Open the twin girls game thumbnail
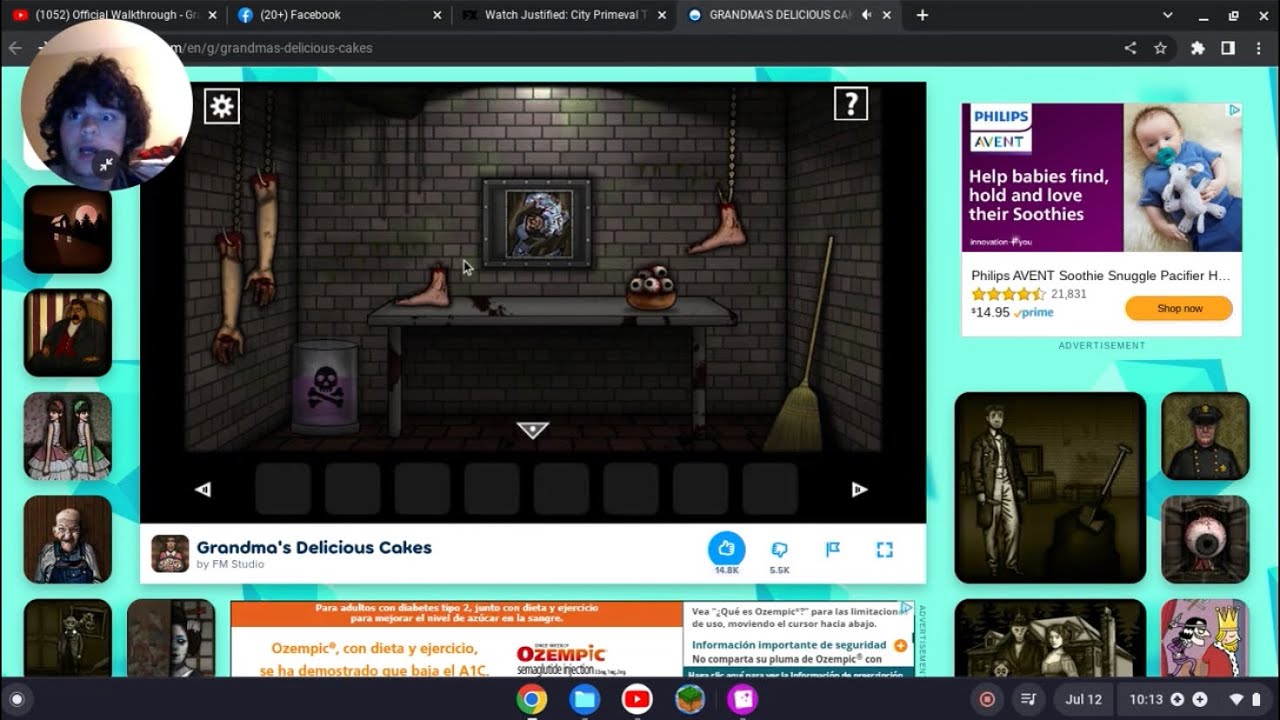This screenshot has width=1280, height=720. 68,436
